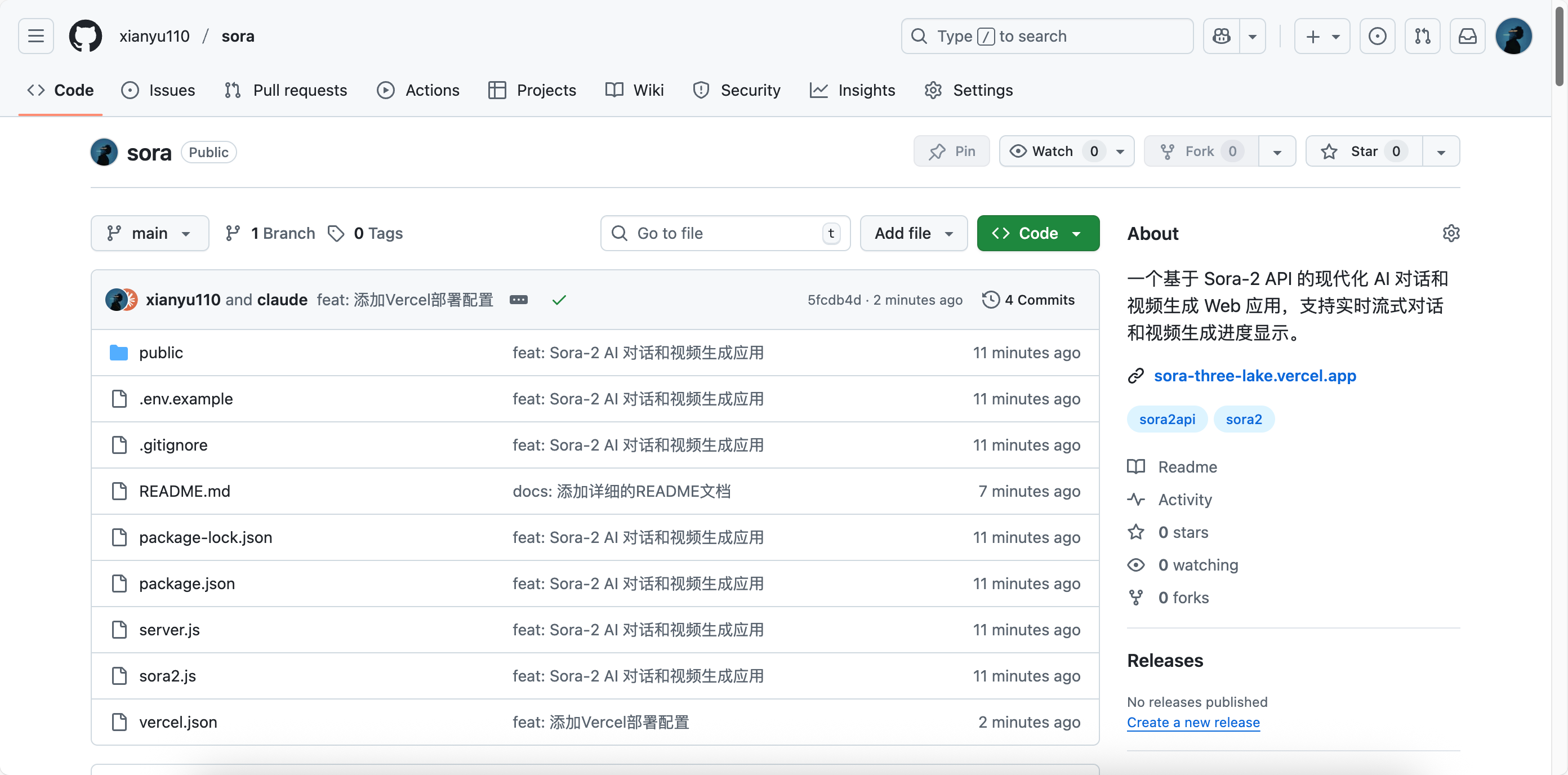Image resolution: width=1568 pixels, height=775 pixels.
Task: Pin the sora repository
Action: 951,151
